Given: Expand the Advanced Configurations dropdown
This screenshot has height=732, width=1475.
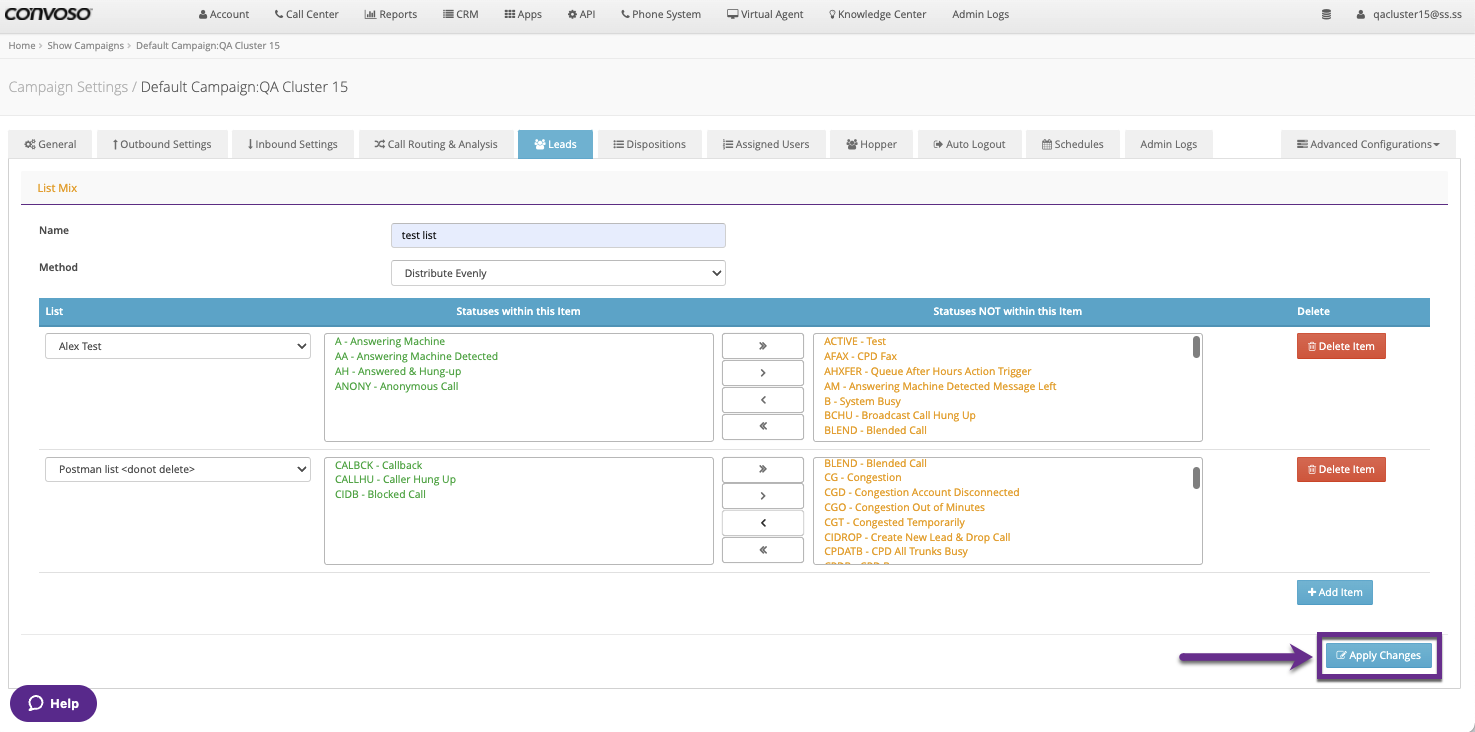Looking at the screenshot, I should coord(1368,144).
